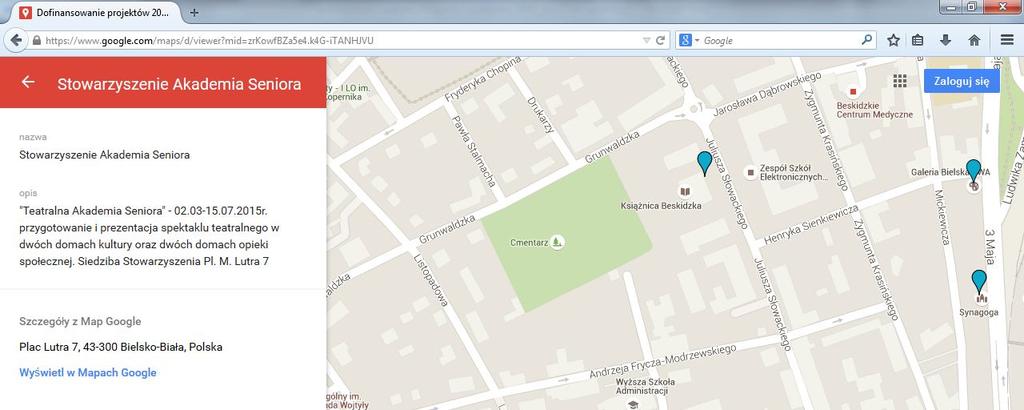Viewport: 1024px width, 410px height.
Task: Click the Beskidzkie Centrum Medyczne label
Action: click(x=874, y=110)
